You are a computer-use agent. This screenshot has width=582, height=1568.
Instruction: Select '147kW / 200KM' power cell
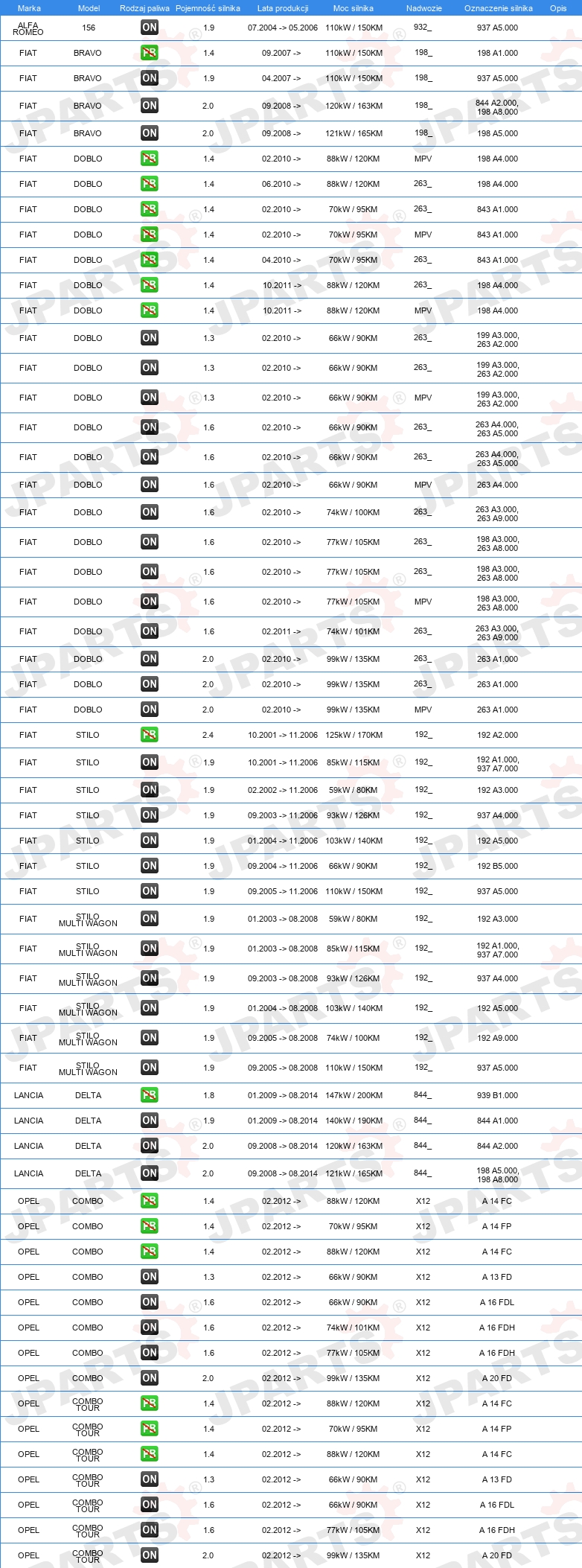click(354, 1095)
